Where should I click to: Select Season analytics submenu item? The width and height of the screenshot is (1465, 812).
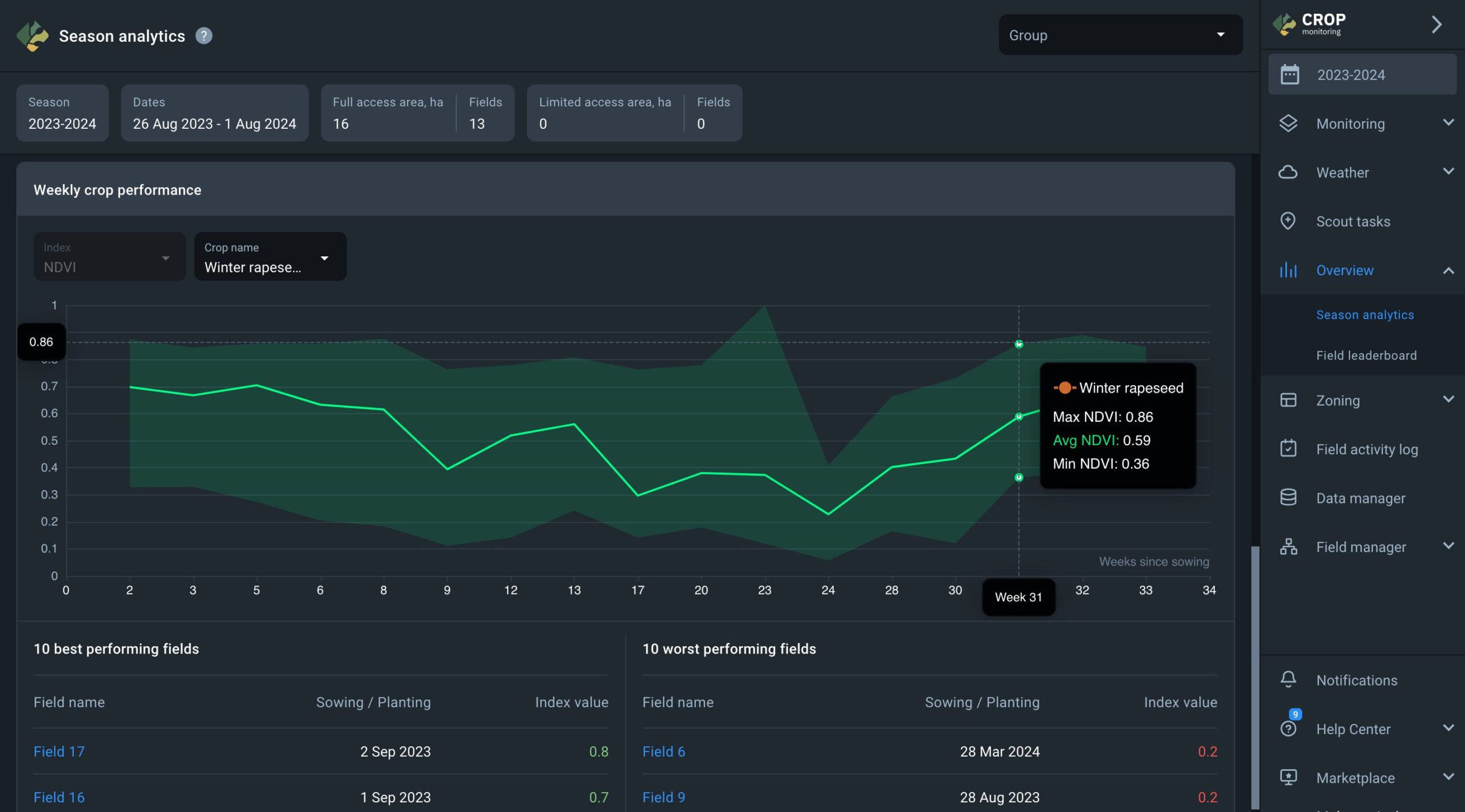click(1364, 315)
